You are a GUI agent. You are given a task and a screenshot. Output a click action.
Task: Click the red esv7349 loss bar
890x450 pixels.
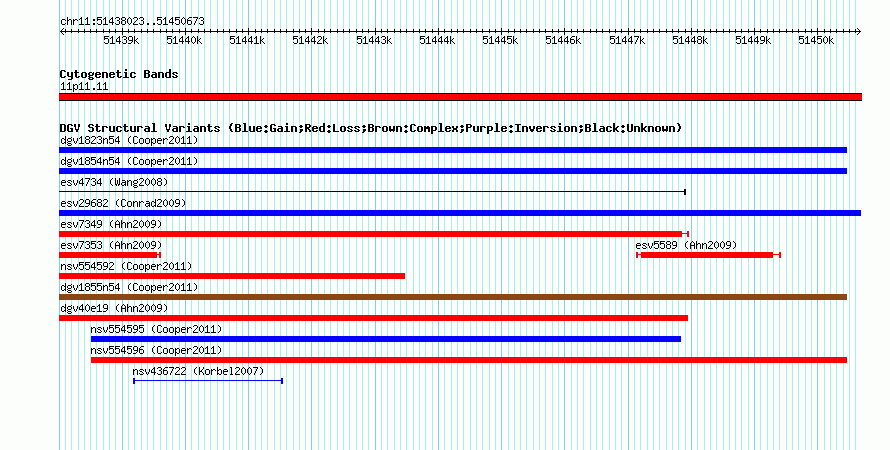pyautogui.click(x=373, y=234)
